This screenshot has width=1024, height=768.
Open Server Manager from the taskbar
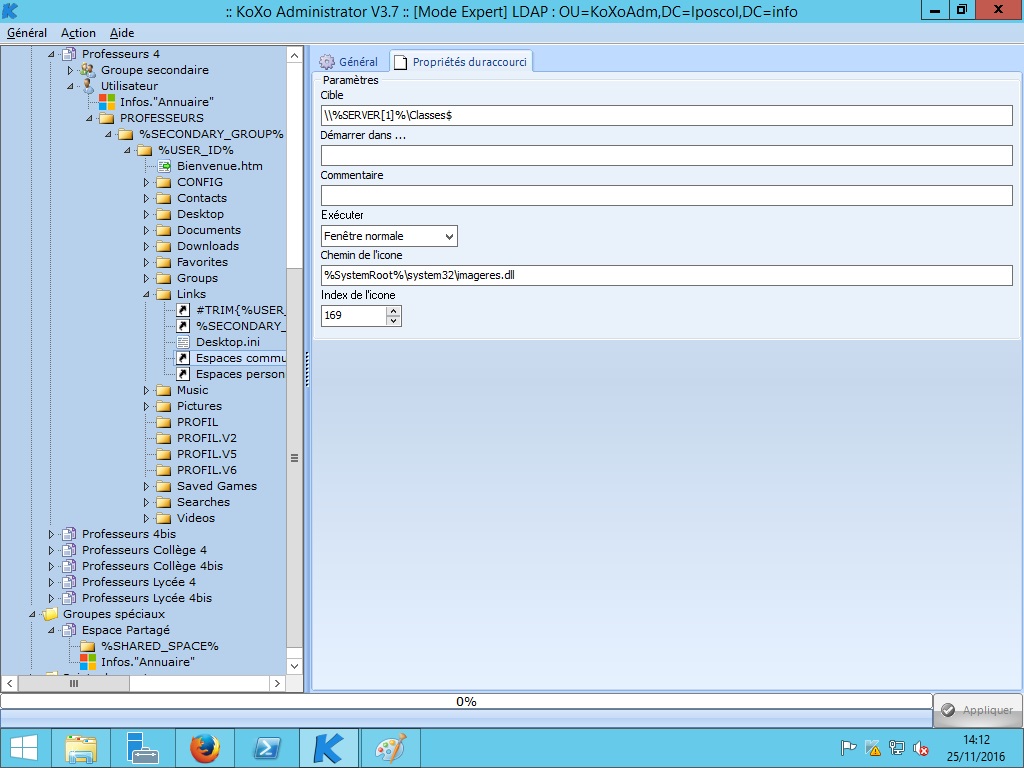pyautogui.click(x=142, y=748)
